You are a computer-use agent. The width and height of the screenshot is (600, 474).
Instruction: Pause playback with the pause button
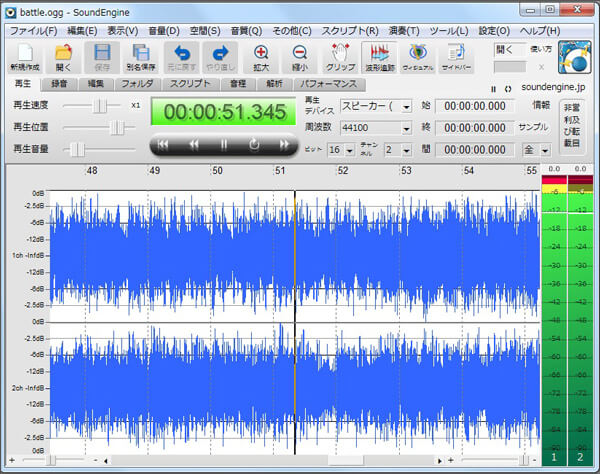(x=224, y=145)
